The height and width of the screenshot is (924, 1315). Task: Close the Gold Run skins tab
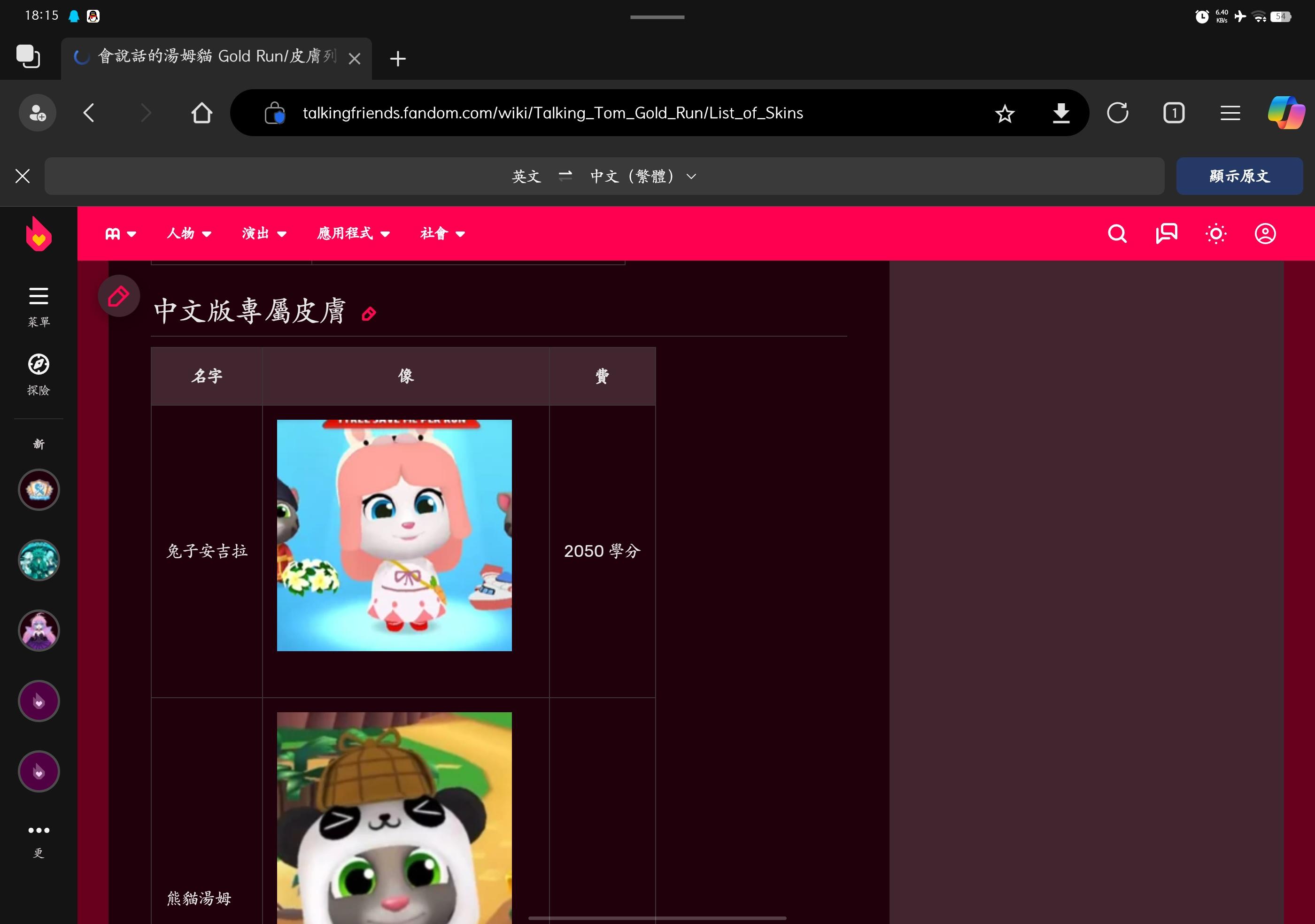(x=355, y=58)
